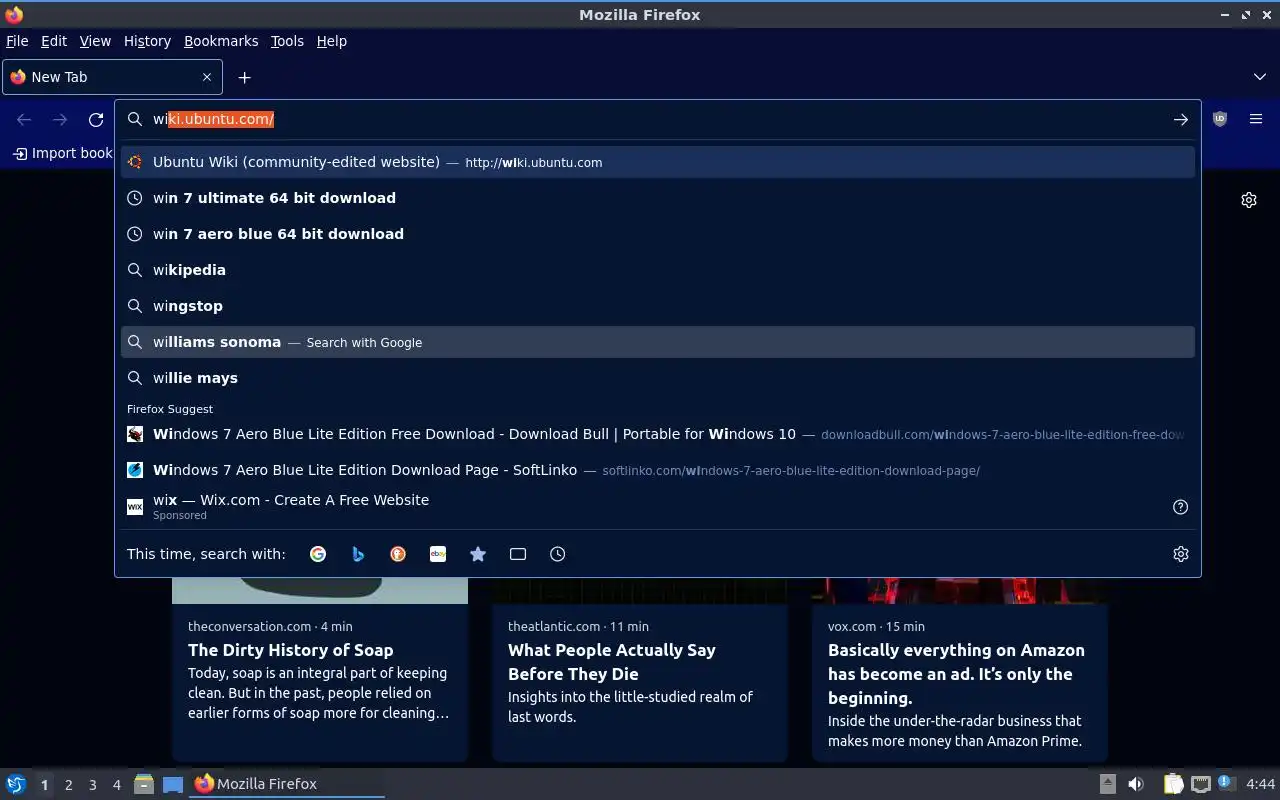Open the Help menu
The image size is (1280, 800).
coord(332,41)
